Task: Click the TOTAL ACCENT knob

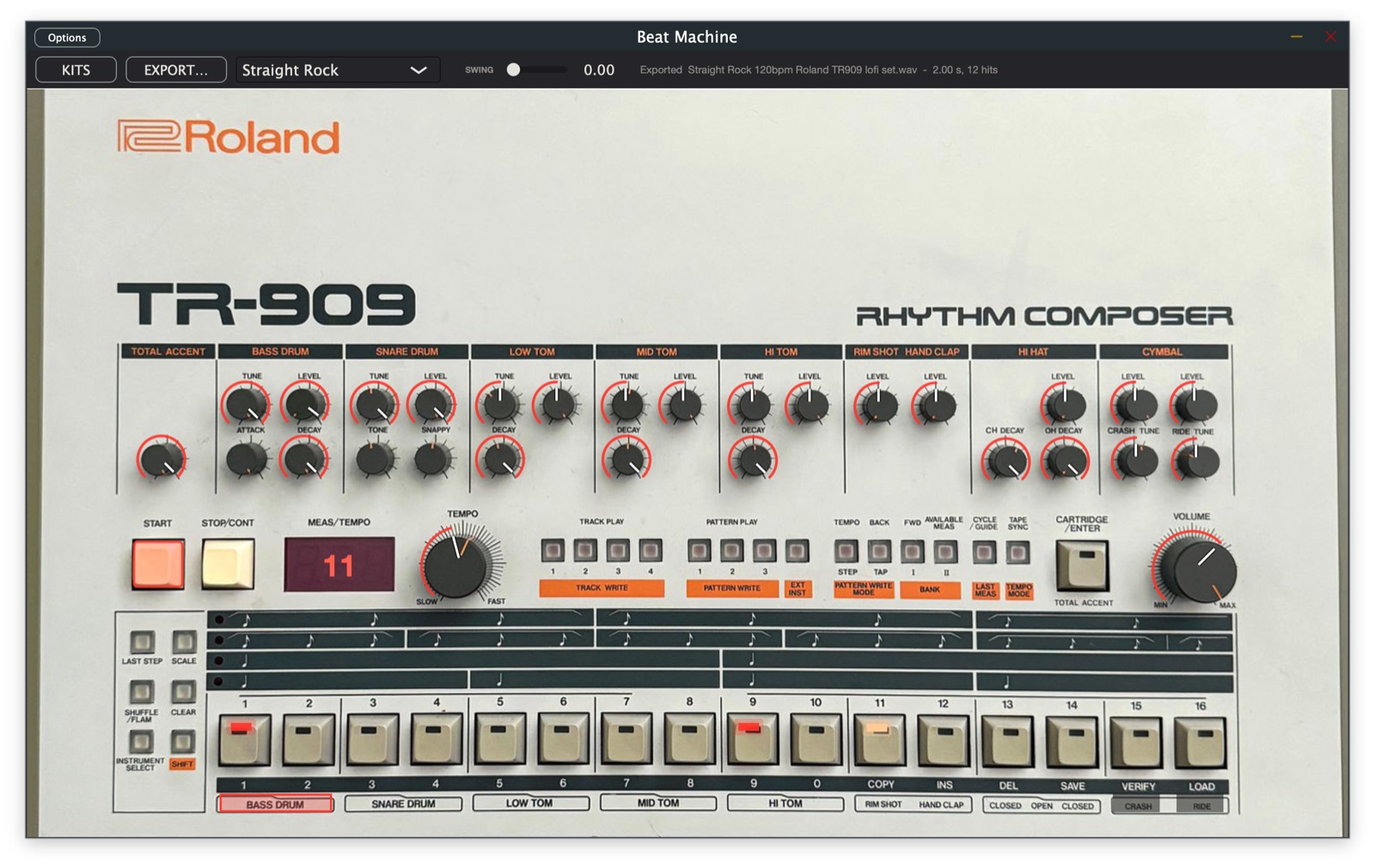Action: pos(162,459)
